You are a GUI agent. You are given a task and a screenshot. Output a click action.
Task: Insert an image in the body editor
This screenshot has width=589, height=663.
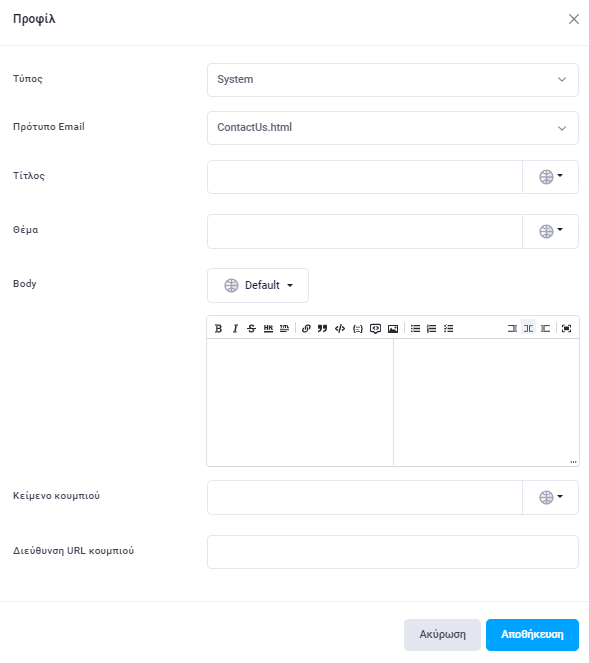point(393,329)
